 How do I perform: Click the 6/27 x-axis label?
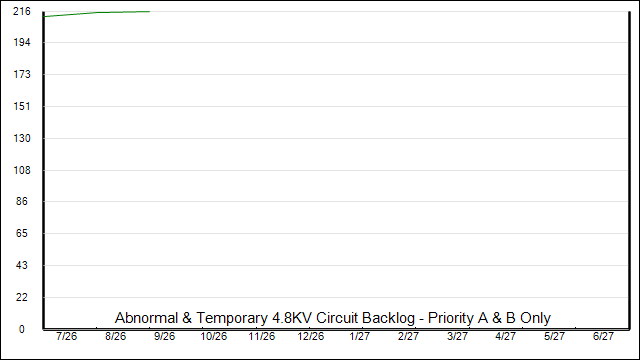click(x=603, y=336)
